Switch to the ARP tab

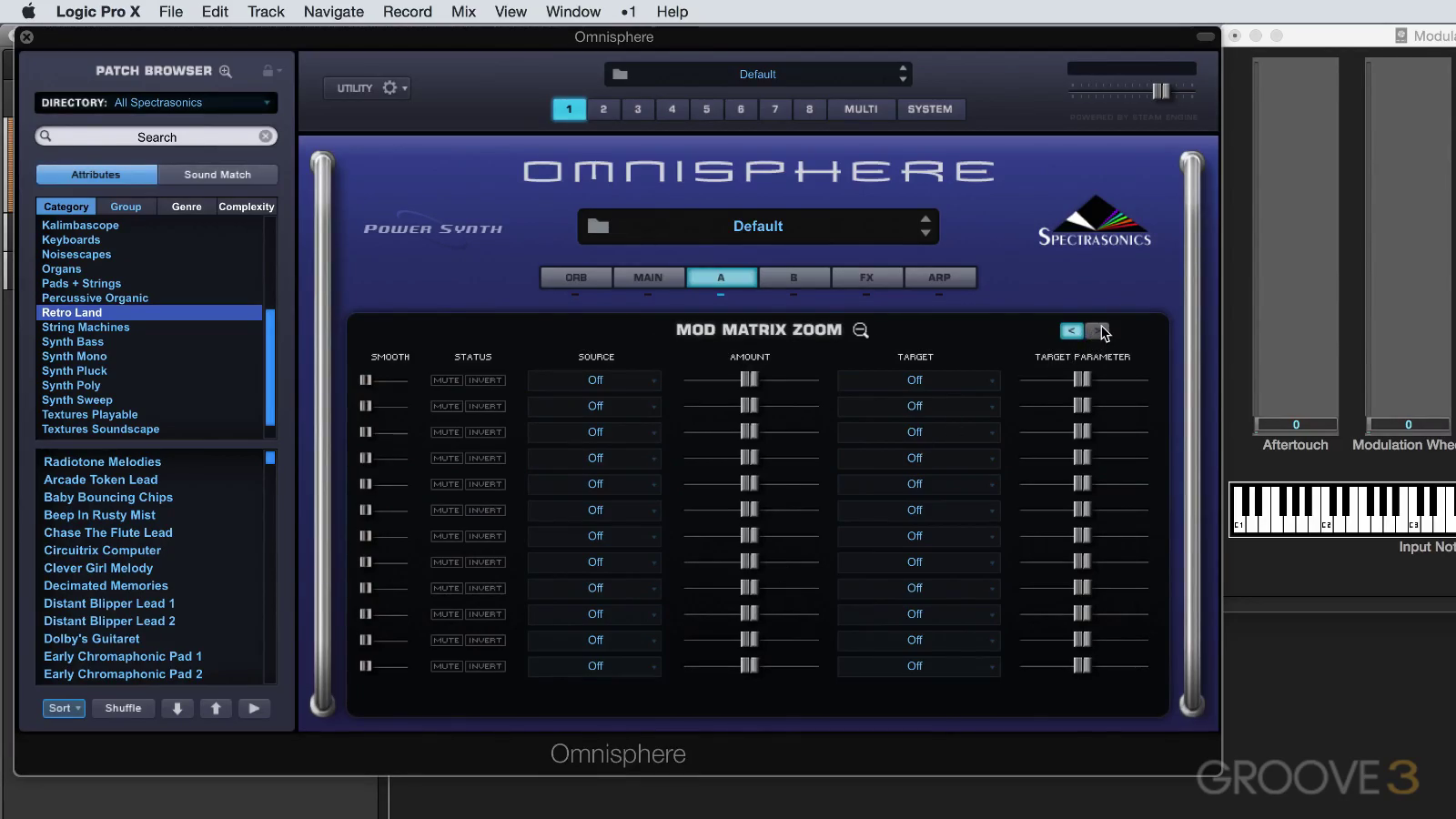coord(939,278)
